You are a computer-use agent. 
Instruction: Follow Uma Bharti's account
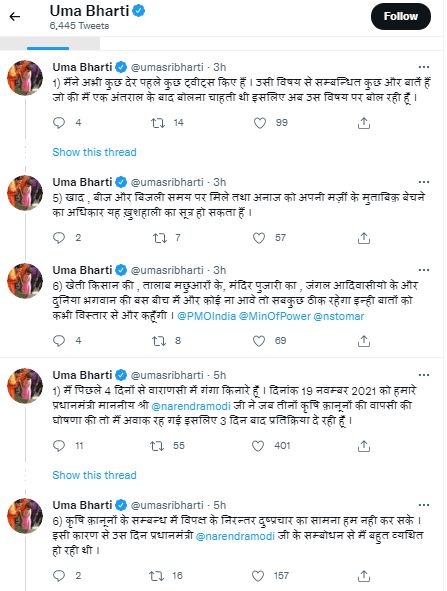[x=401, y=17]
